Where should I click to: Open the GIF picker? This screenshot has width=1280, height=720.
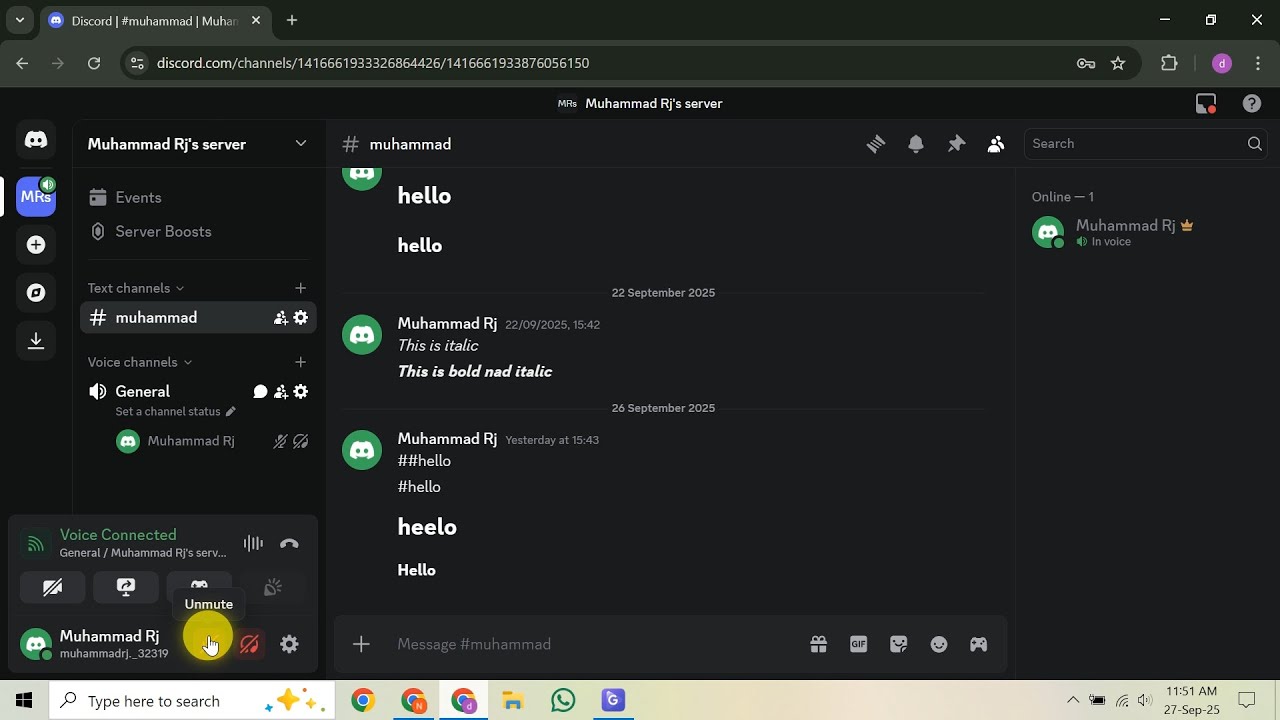point(858,645)
